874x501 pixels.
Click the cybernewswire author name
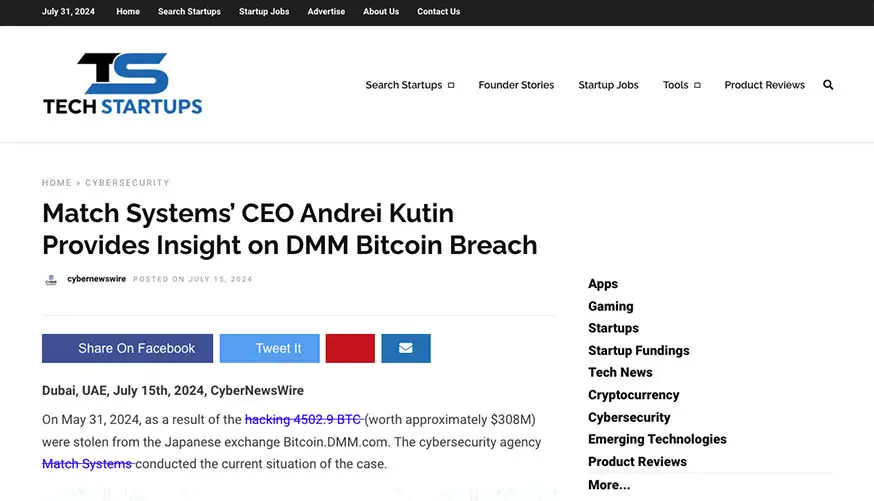(x=96, y=279)
